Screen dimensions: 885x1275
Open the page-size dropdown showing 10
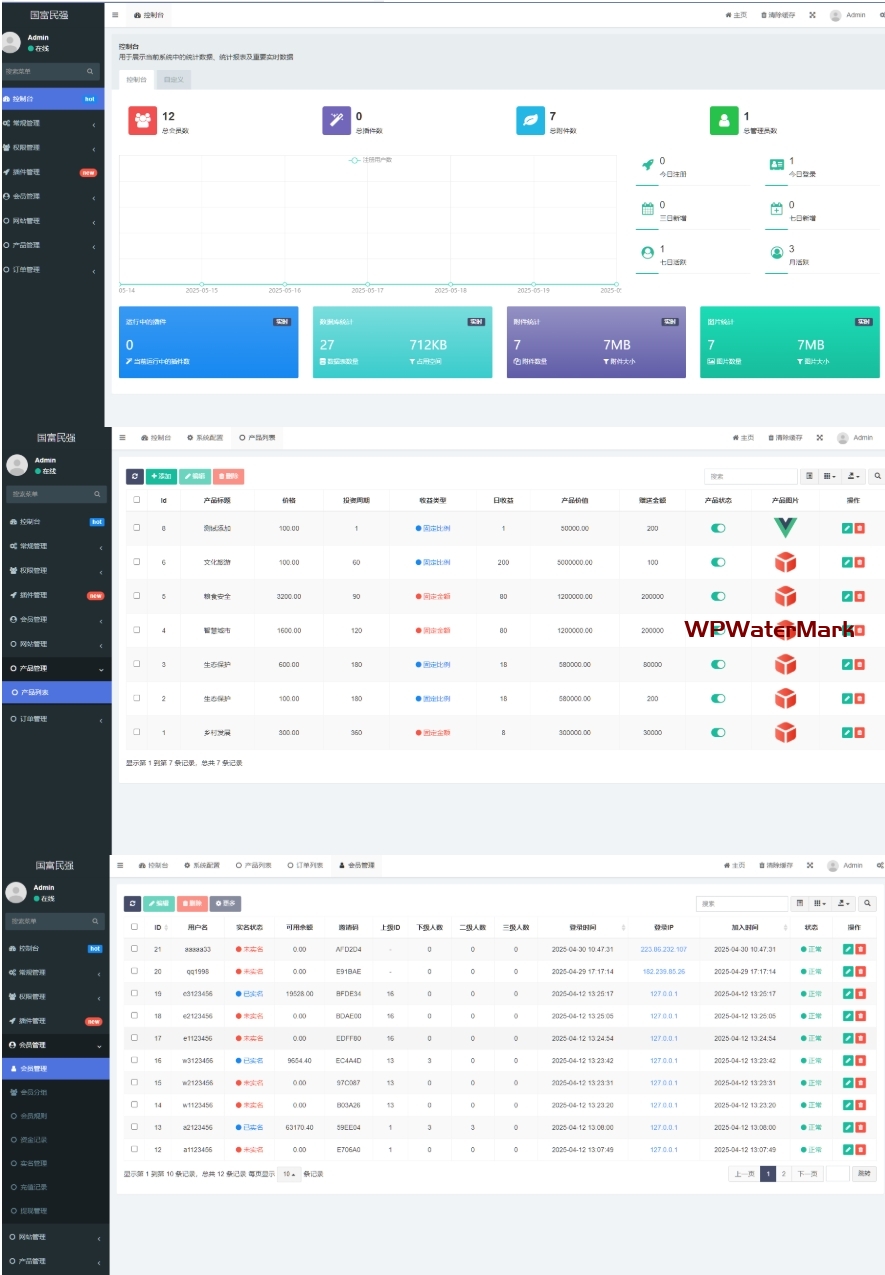tap(288, 1174)
